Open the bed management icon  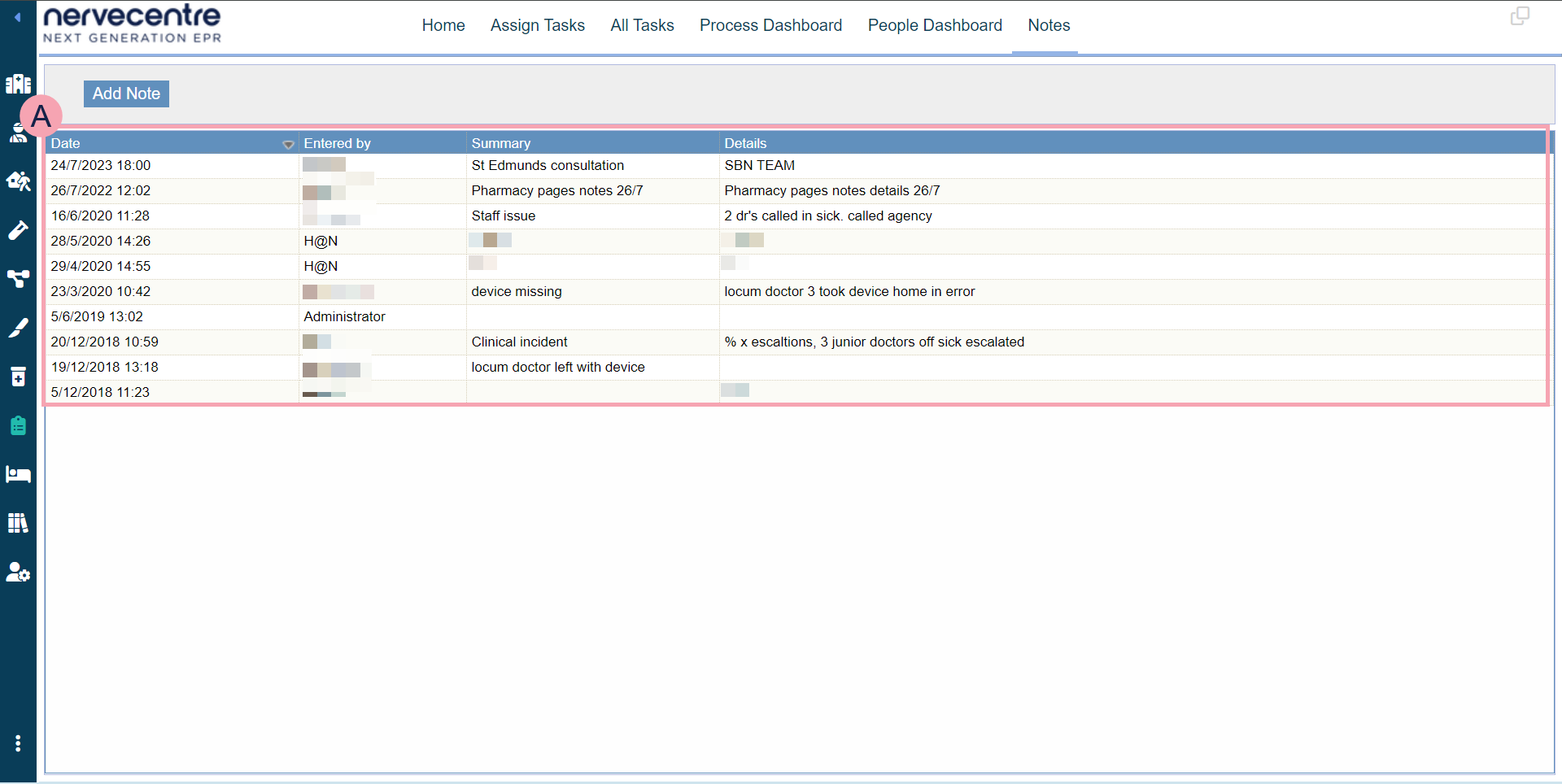(18, 474)
